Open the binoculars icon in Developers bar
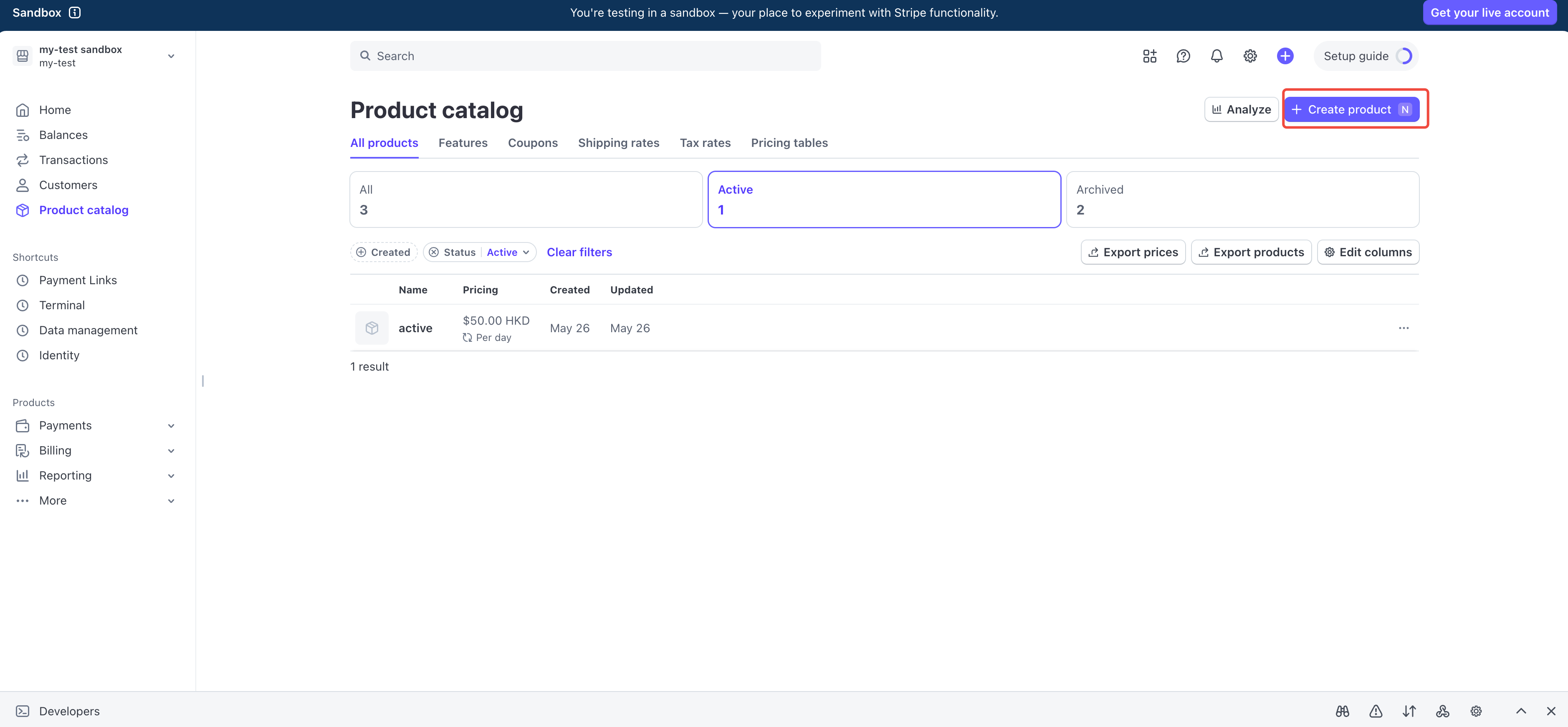The image size is (1568, 727). [x=1342, y=711]
